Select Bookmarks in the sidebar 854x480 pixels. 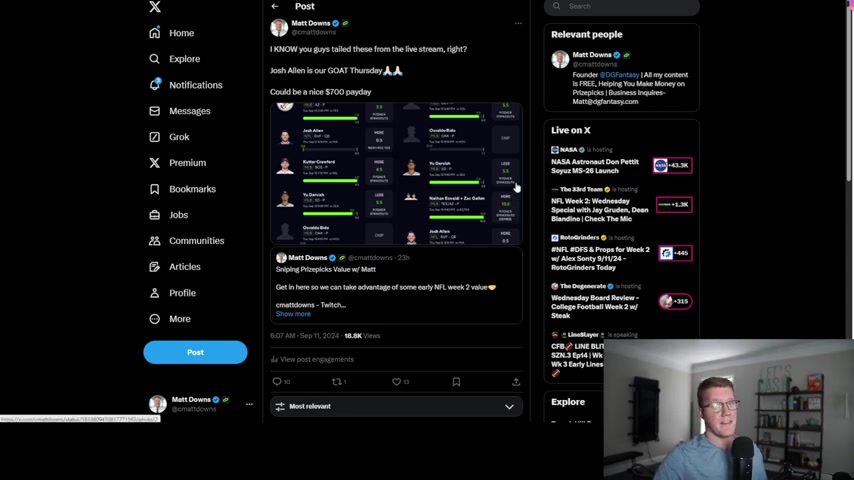pos(182,189)
